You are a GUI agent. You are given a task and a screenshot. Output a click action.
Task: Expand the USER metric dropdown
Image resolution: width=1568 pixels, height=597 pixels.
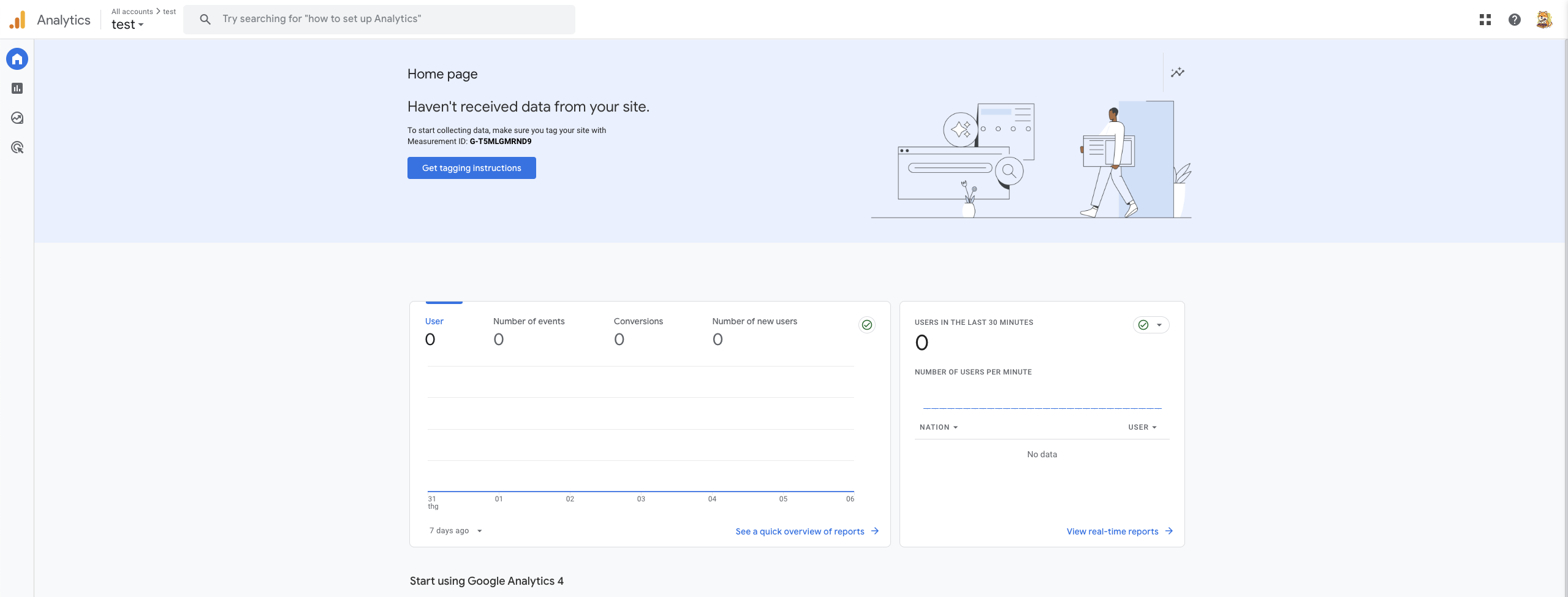[x=1143, y=427]
